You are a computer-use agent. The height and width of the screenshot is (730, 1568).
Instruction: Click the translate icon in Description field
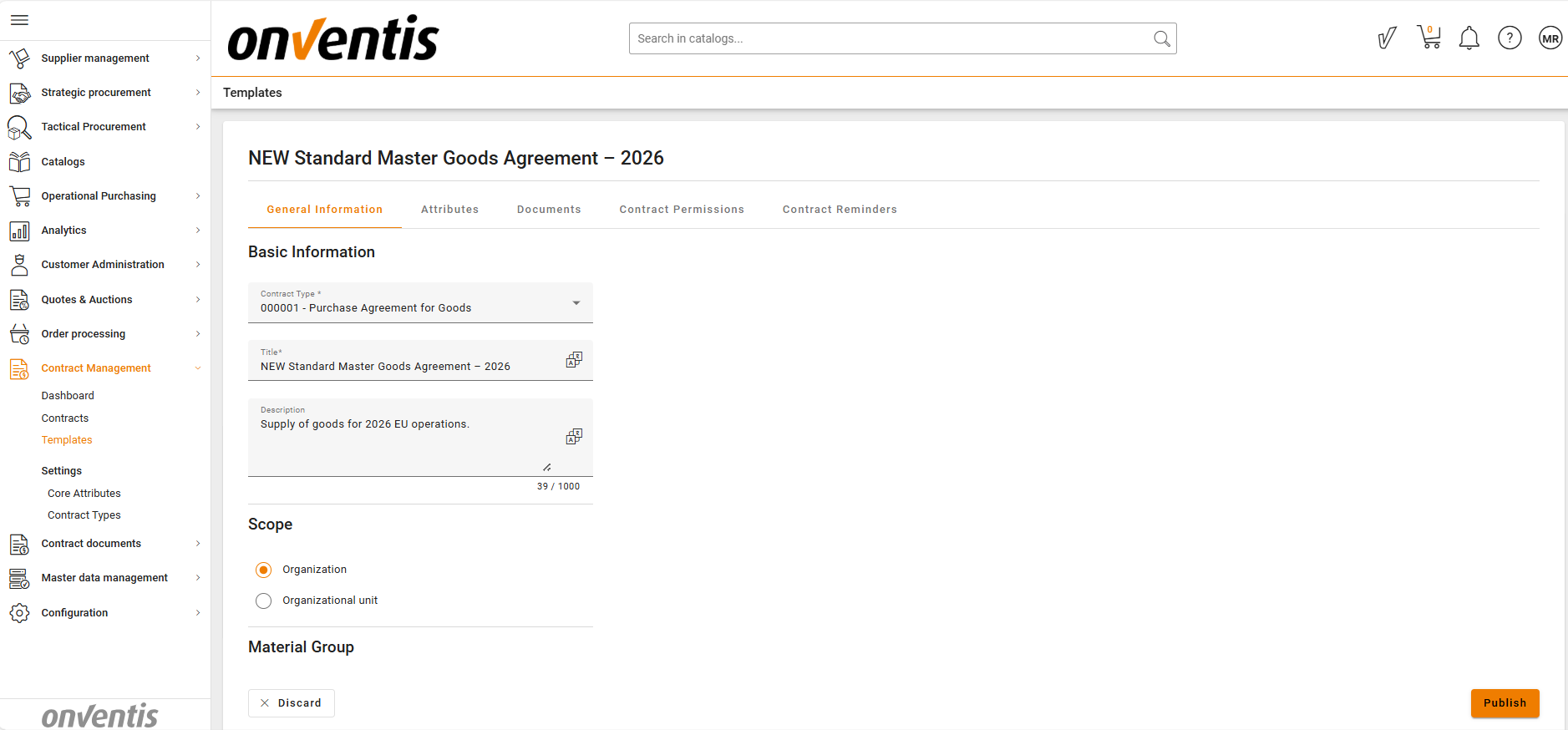coord(574,437)
